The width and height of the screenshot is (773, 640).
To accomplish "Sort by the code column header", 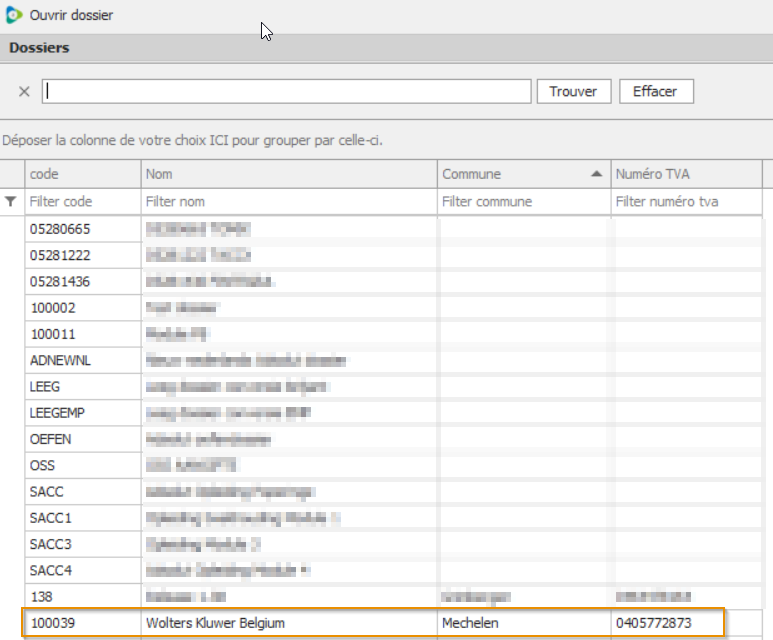I will click(83, 174).
